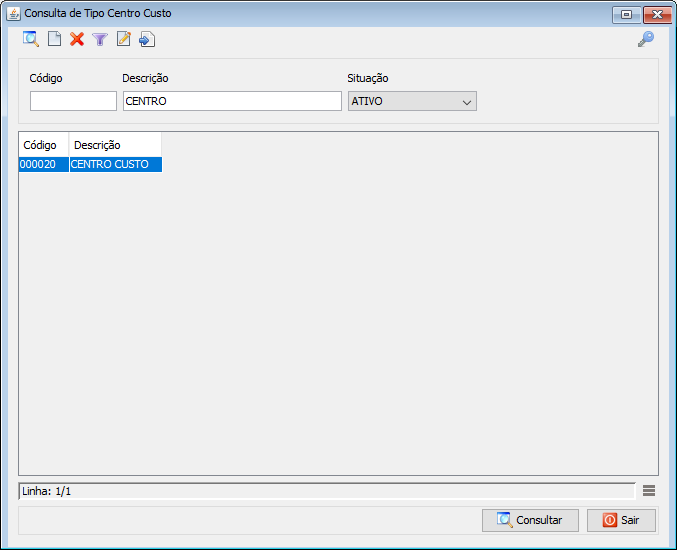Click the purple funnel filter icon
This screenshot has width=677, height=550.
click(x=100, y=39)
